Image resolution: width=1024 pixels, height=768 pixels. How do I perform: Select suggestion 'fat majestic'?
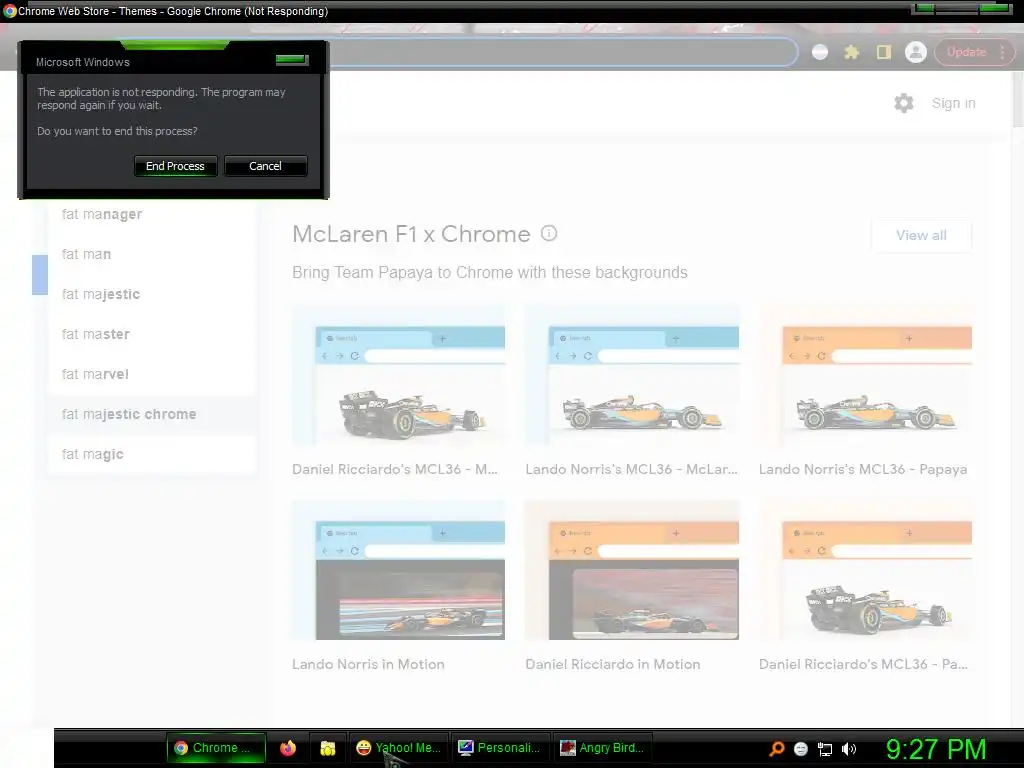152,294
